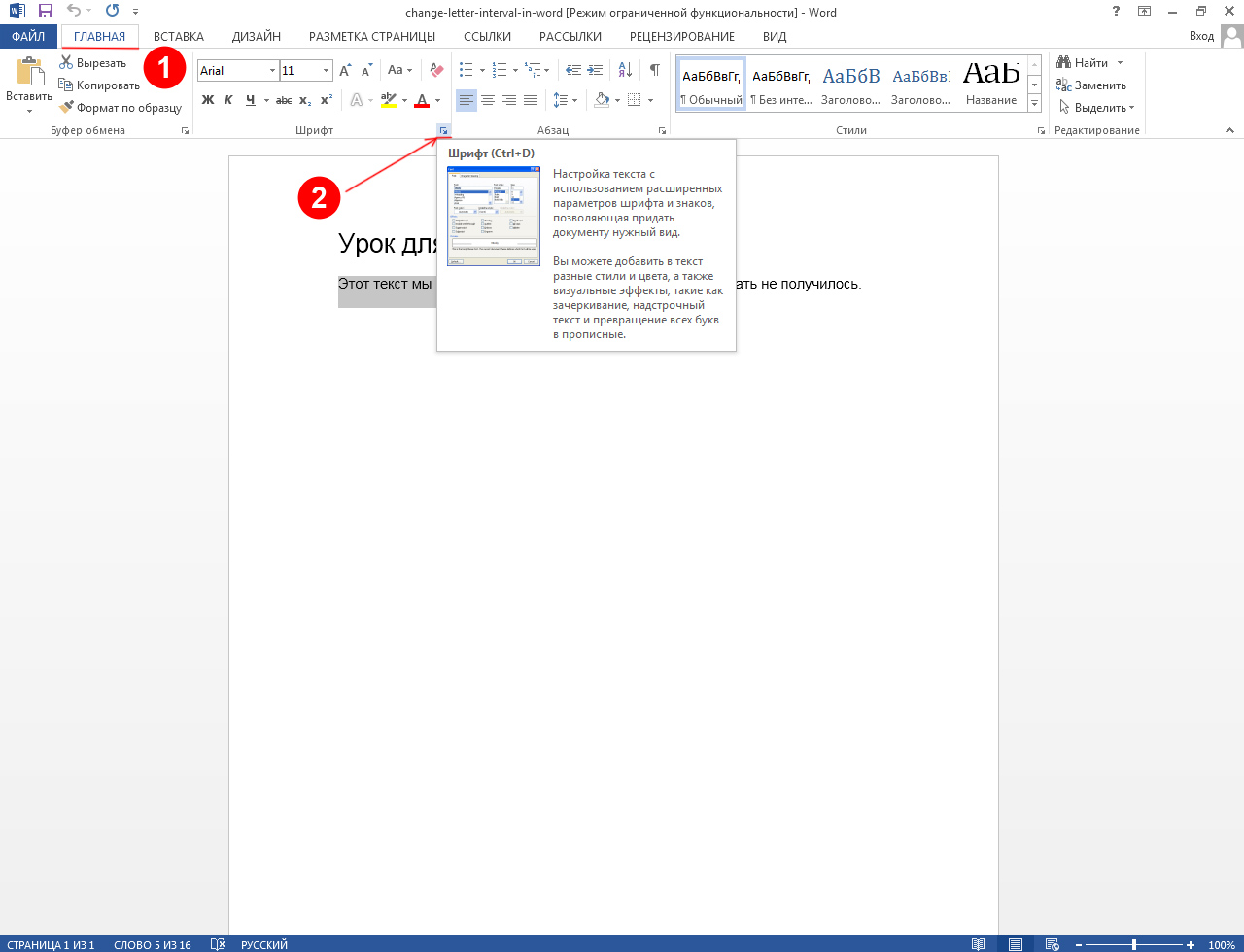Open the Абзац dialog launcher
Screen dimensions: 1244x952
663,130
